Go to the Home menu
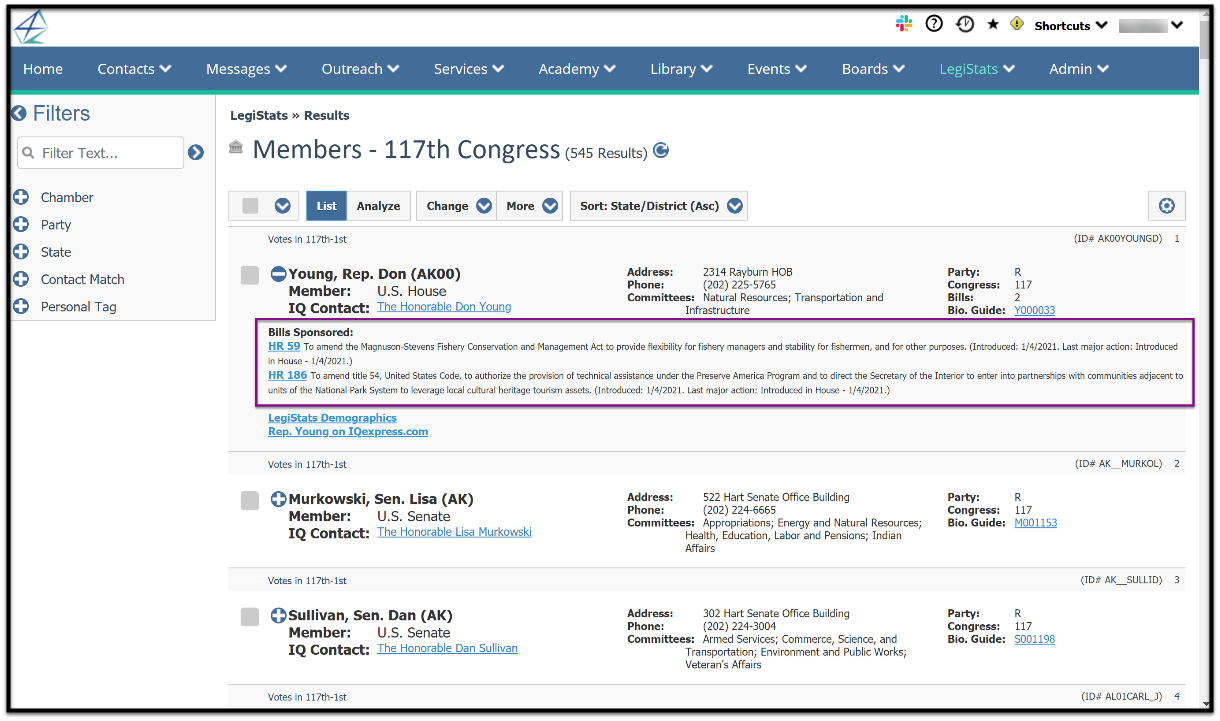The width and height of the screenshot is (1220, 721). tap(43, 69)
